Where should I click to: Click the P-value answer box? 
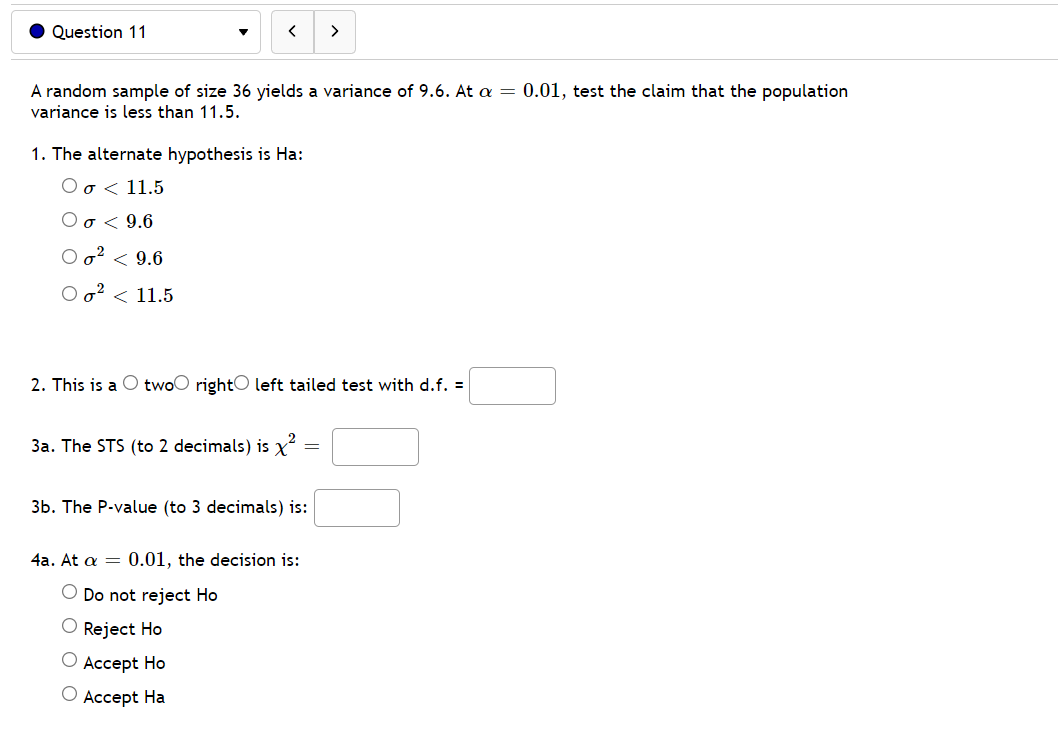(357, 507)
